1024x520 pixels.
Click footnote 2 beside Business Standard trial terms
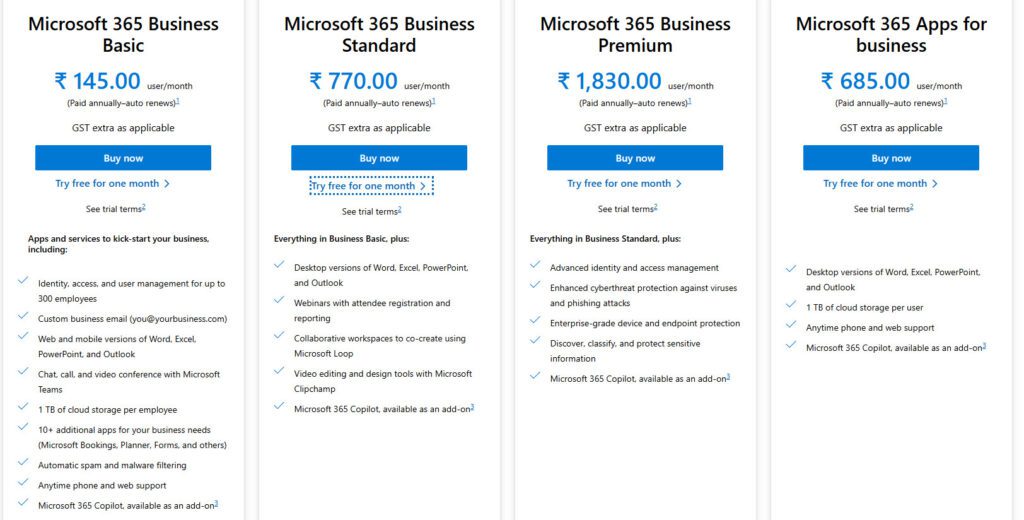400,210
